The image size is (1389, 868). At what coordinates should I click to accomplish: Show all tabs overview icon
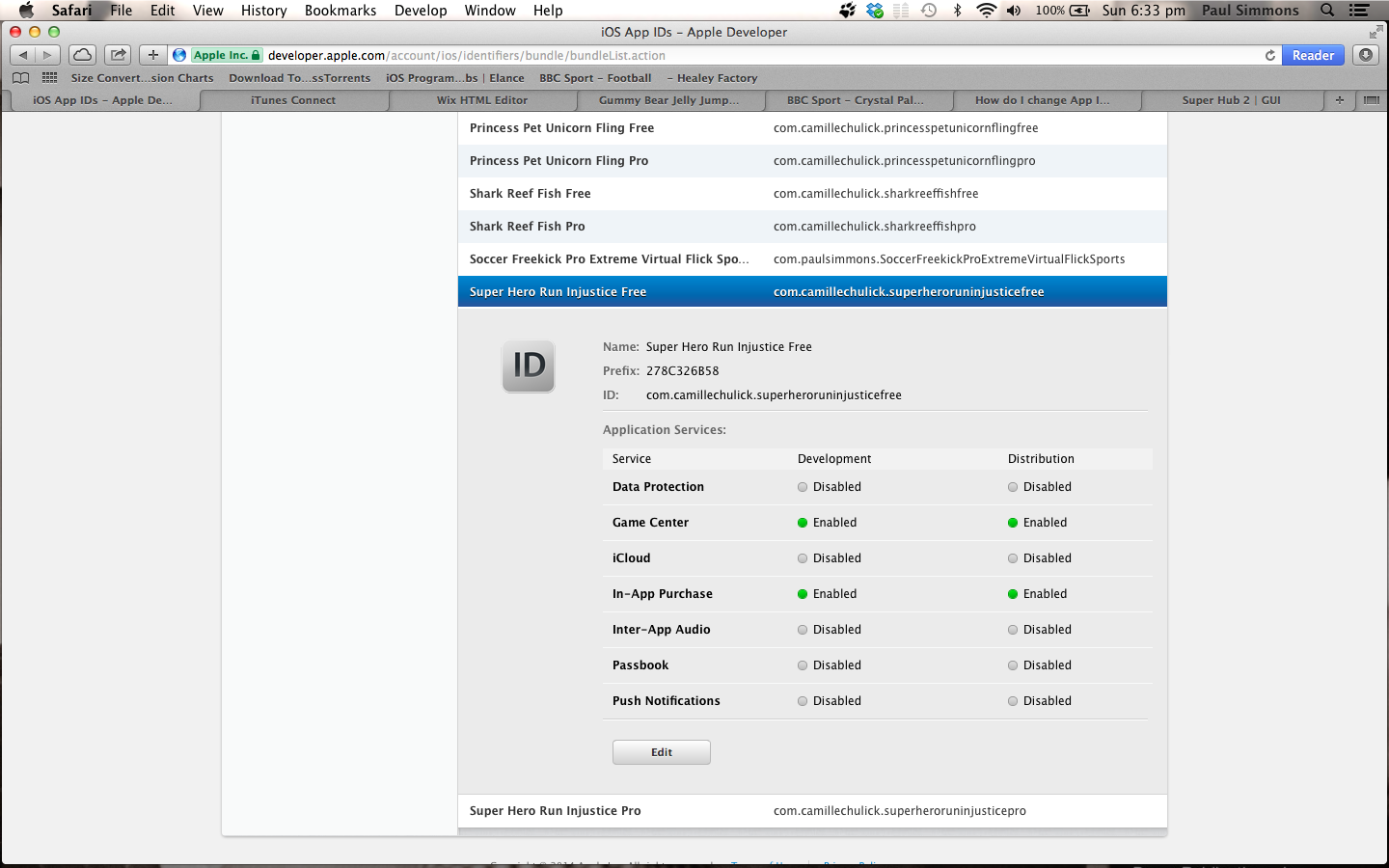click(x=1371, y=100)
